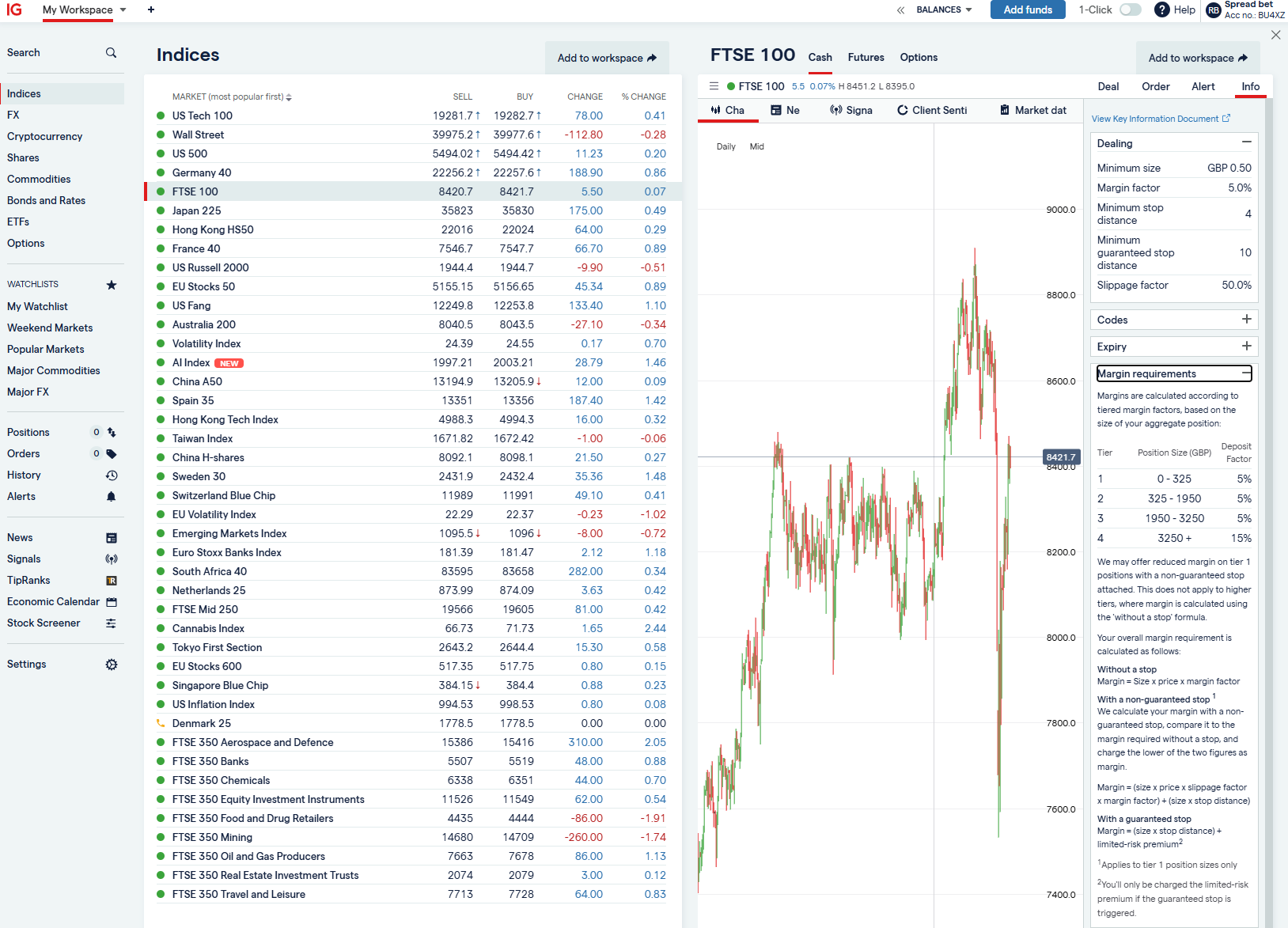
Task: Switch to the Options tab
Action: 919,57
